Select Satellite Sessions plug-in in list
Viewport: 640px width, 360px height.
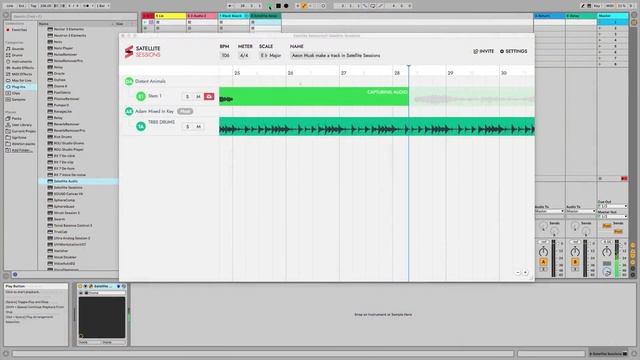pyautogui.click(x=68, y=187)
